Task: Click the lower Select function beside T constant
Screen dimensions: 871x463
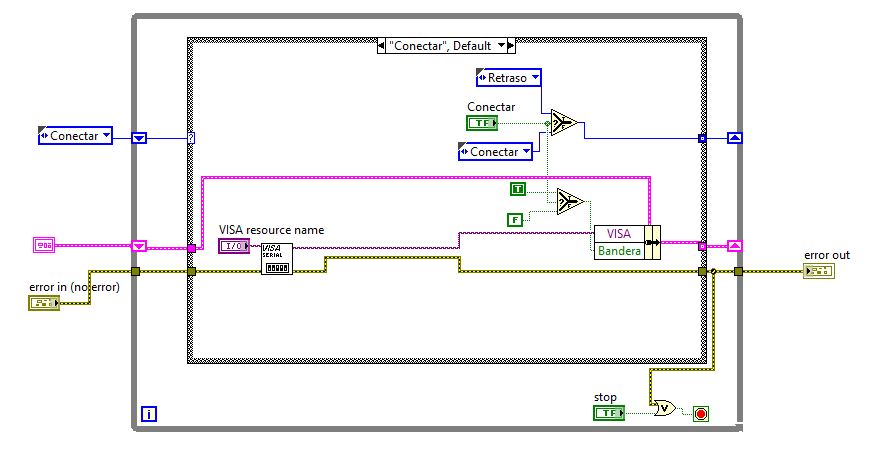Action: pos(570,202)
